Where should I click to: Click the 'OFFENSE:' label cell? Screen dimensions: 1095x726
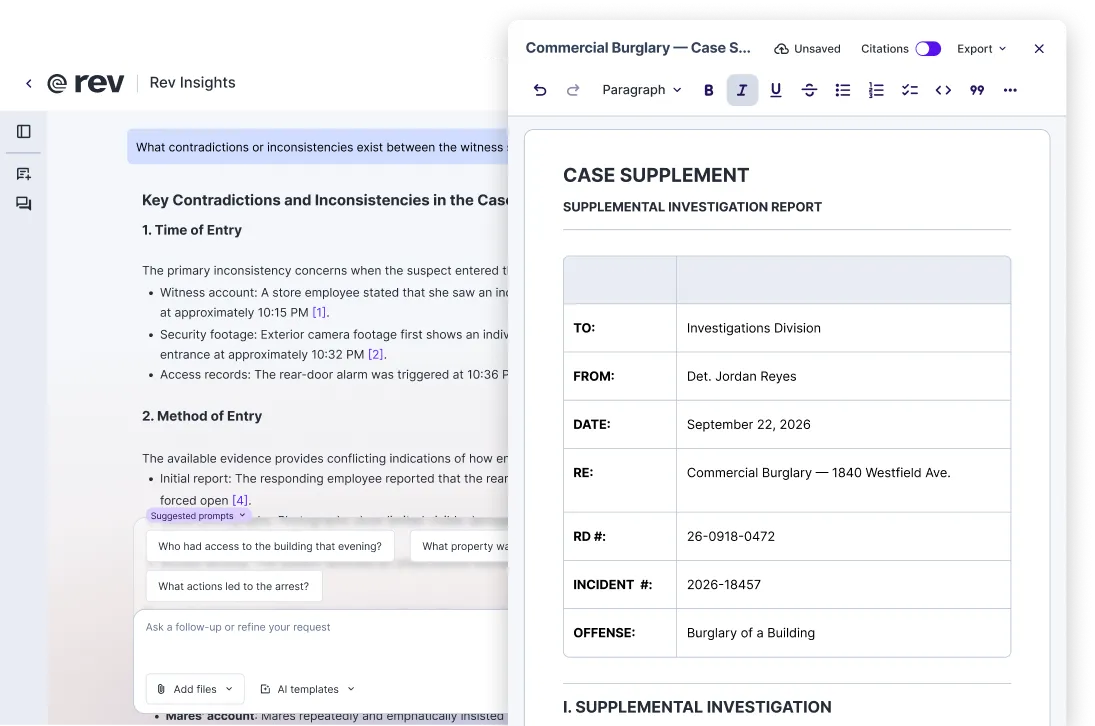(619, 633)
